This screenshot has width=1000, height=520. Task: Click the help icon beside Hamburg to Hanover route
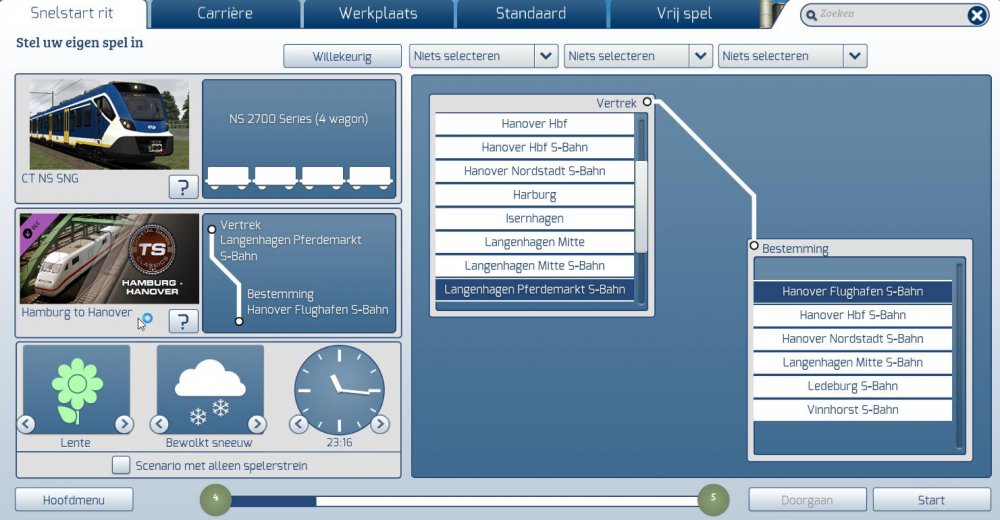pyautogui.click(x=183, y=321)
